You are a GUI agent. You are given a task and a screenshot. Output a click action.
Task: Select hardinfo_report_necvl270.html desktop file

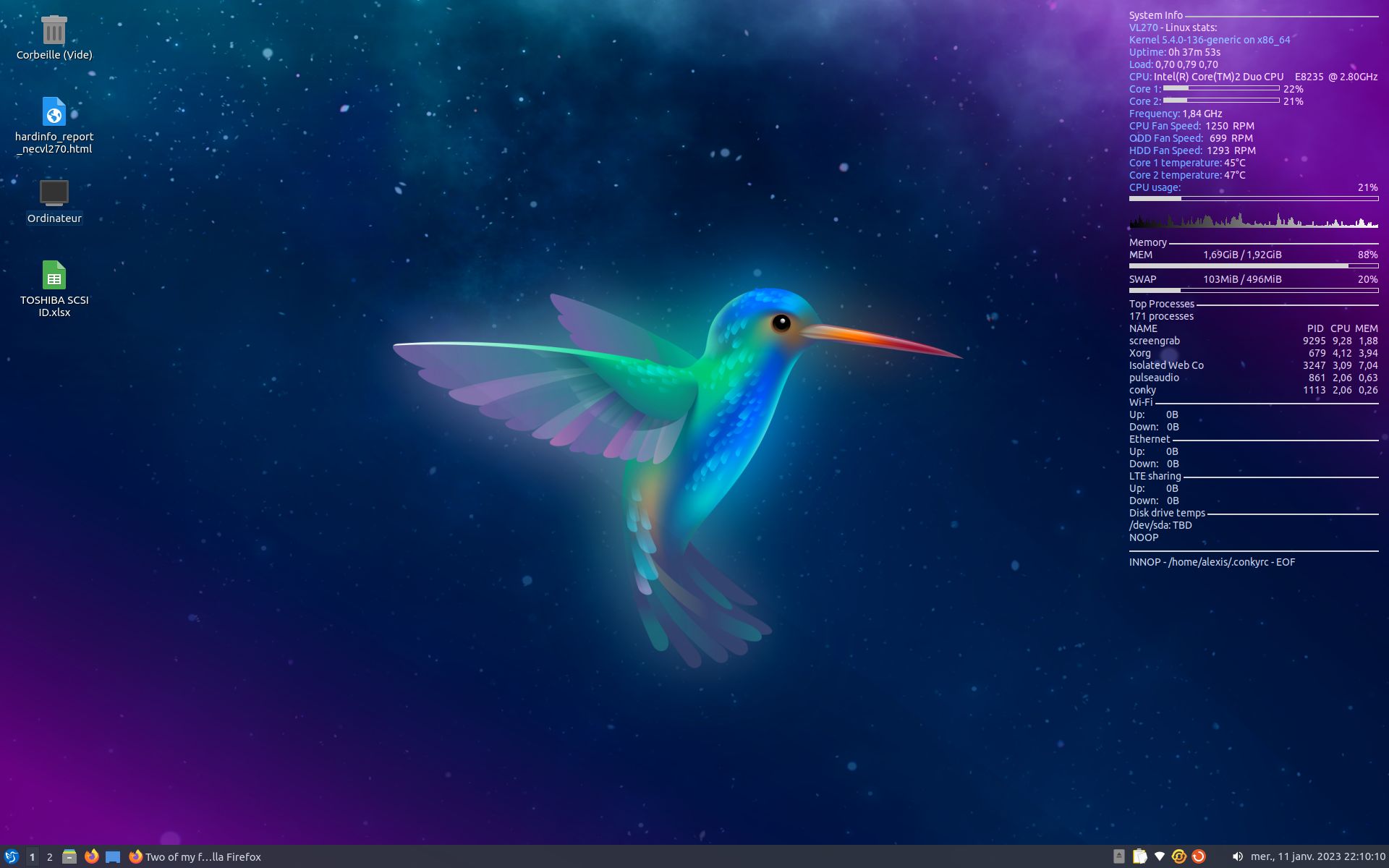[54, 112]
